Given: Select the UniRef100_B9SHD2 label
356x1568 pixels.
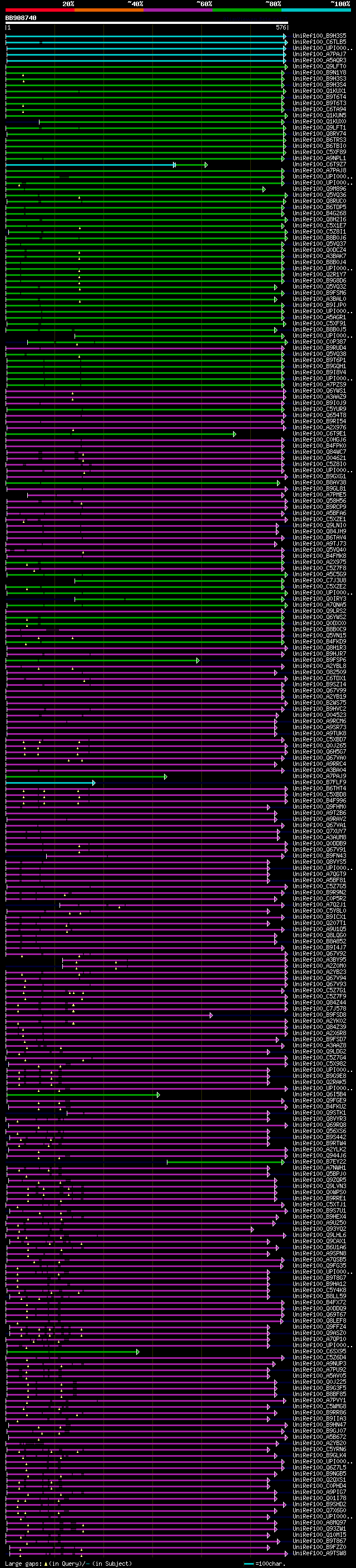Looking at the screenshot, I should (x=319, y=1504).
